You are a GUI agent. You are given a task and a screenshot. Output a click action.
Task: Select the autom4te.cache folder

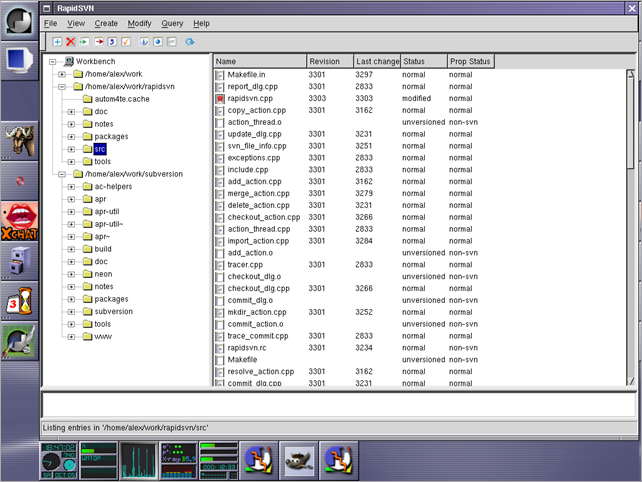120,99
